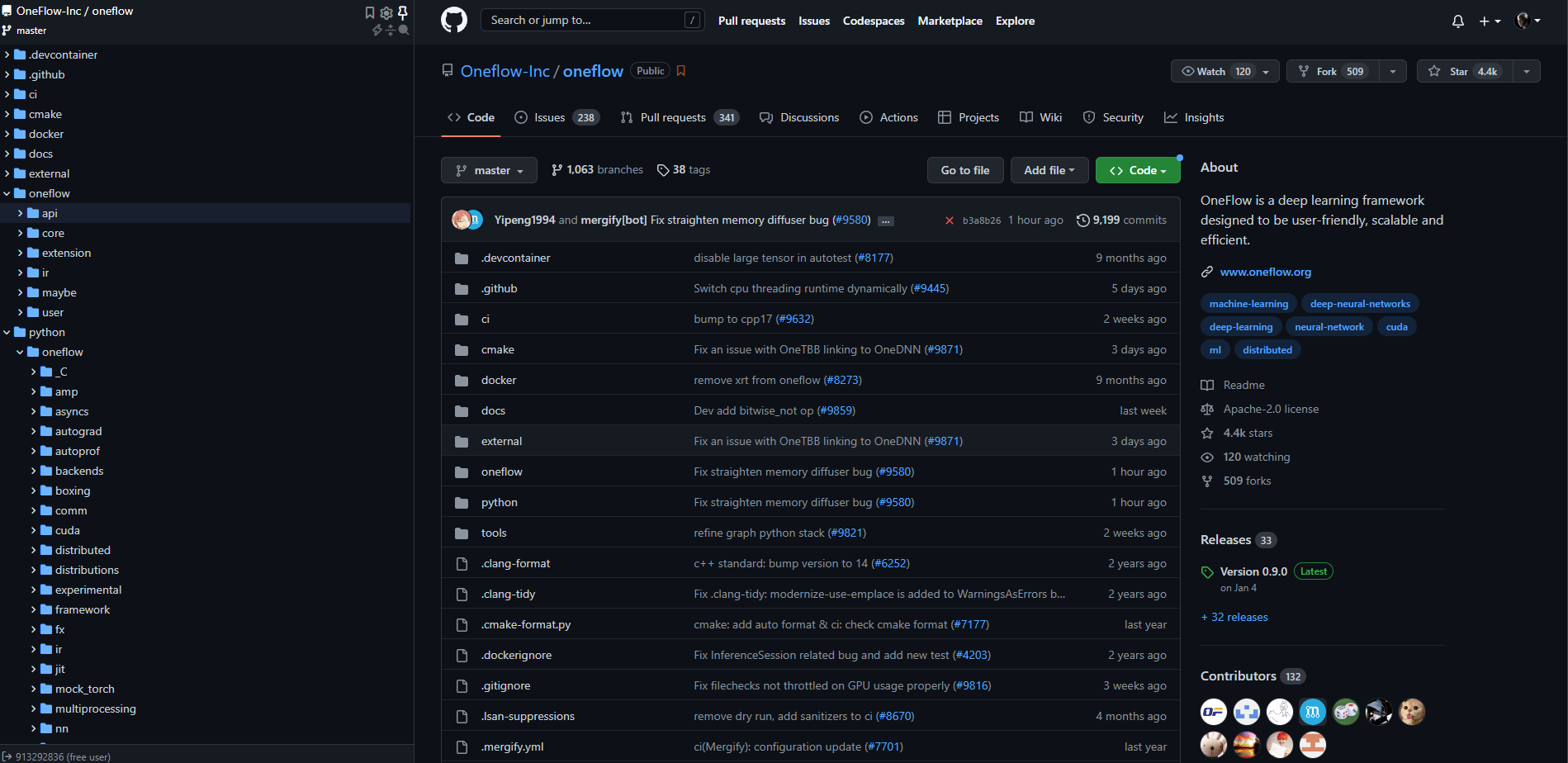Switch to the Discussions tab
1568x763 pixels.
click(x=799, y=117)
